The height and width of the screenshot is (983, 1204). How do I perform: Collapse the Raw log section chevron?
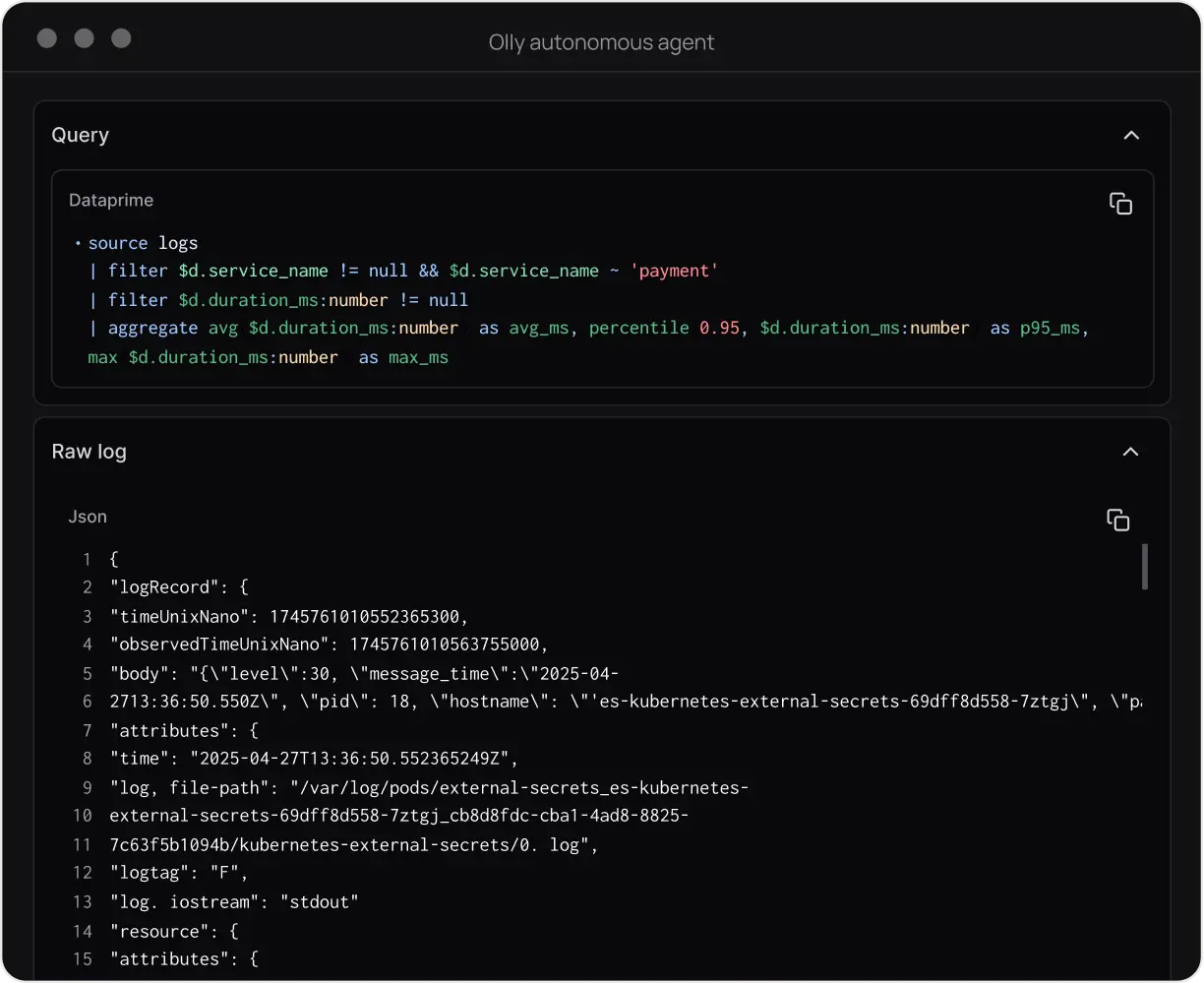tap(1131, 452)
